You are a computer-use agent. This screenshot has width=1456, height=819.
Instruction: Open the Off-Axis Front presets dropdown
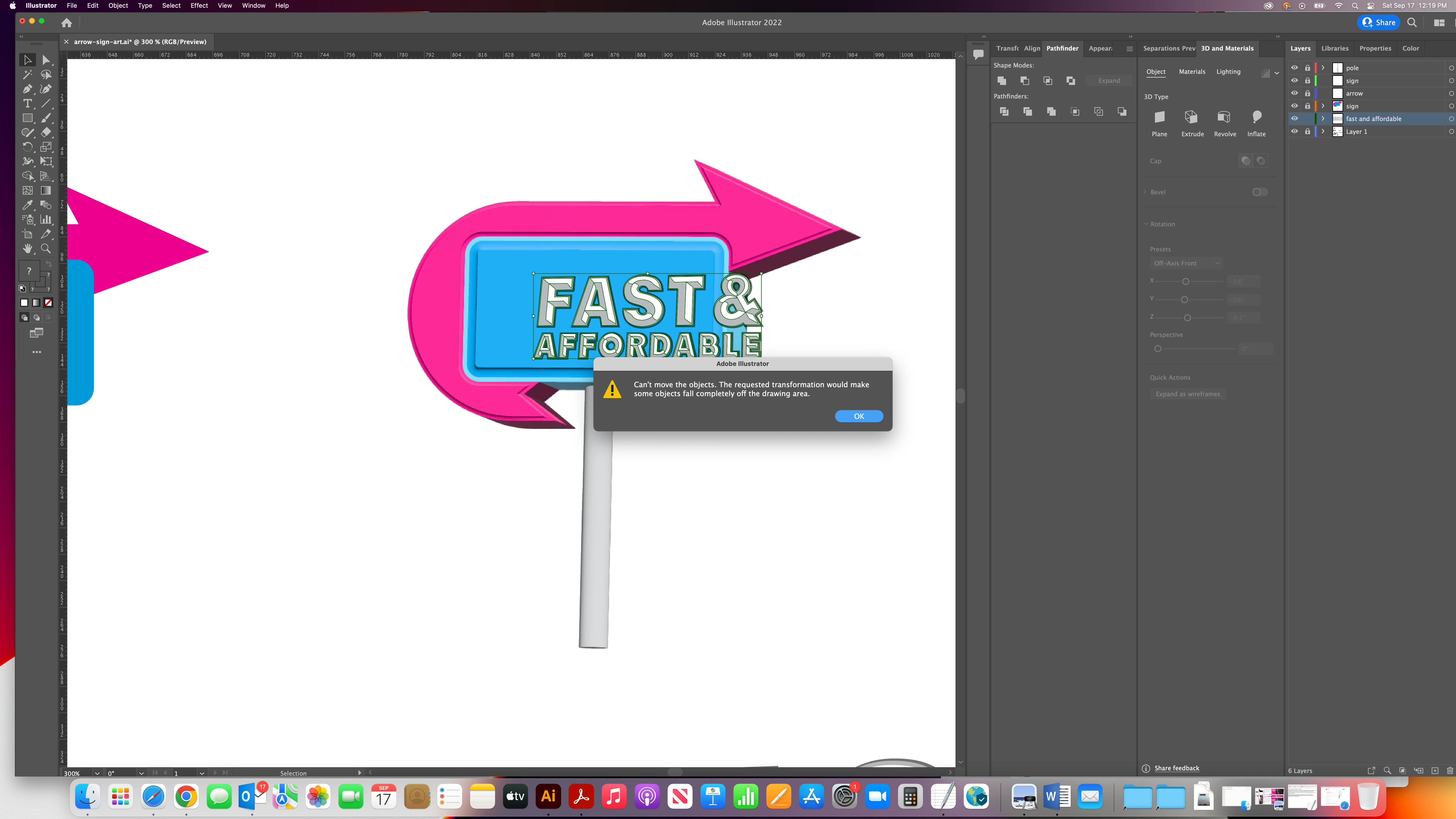1186,263
